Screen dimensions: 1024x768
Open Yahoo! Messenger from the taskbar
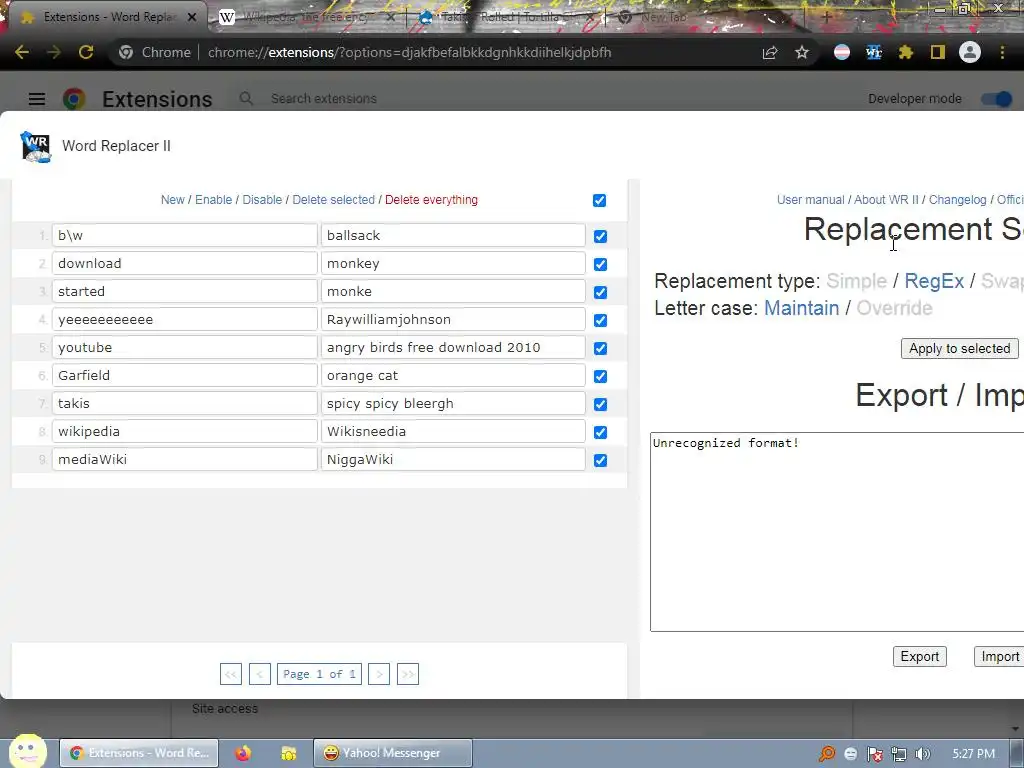click(392, 753)
